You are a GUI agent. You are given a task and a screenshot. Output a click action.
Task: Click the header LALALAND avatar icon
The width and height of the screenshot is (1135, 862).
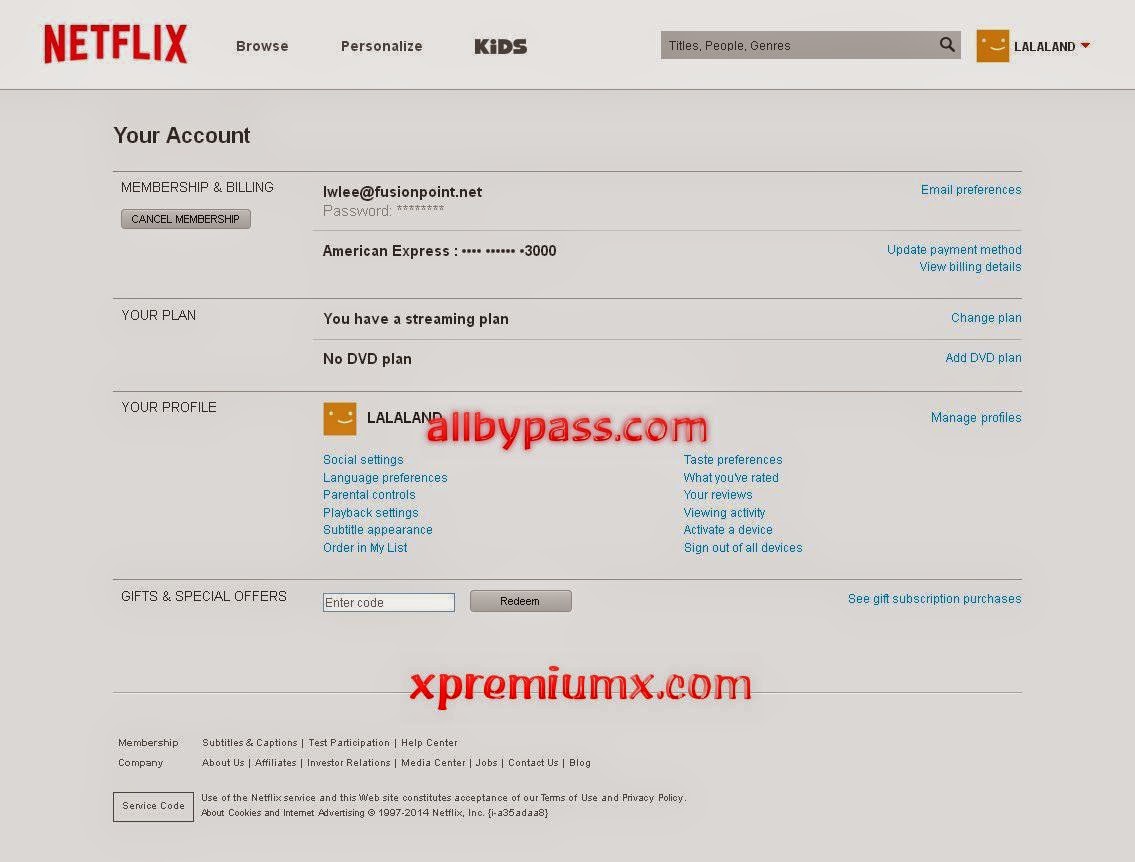(992, 46)
